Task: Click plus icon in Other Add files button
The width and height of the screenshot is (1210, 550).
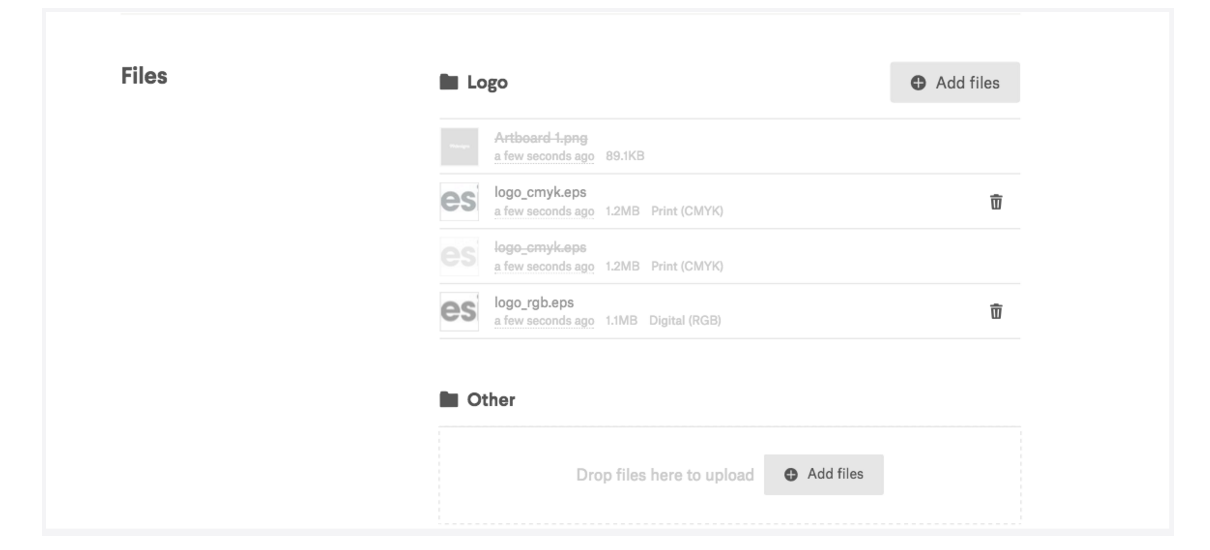Action: pyautogui.click(x=792, y=474)
